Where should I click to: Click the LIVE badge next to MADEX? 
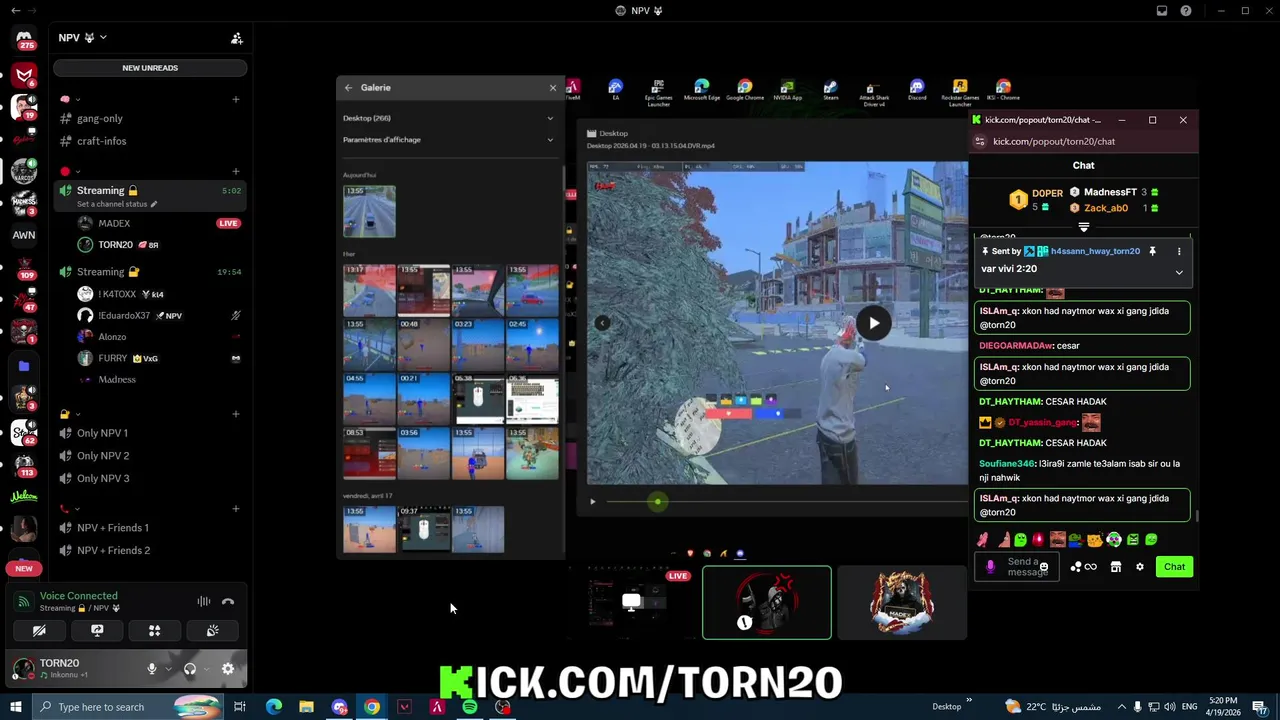(x=229, y=223)
